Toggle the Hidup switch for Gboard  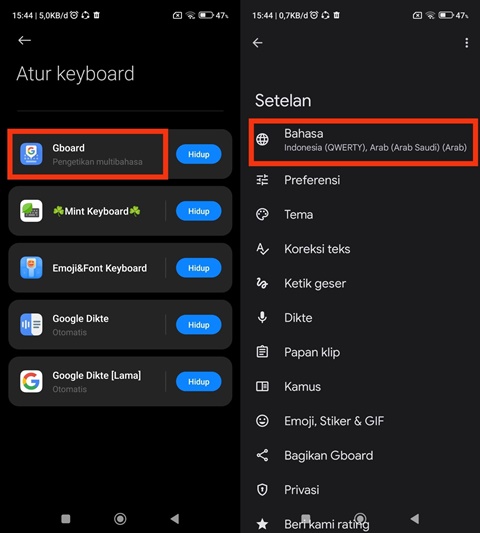pos(199,154)
